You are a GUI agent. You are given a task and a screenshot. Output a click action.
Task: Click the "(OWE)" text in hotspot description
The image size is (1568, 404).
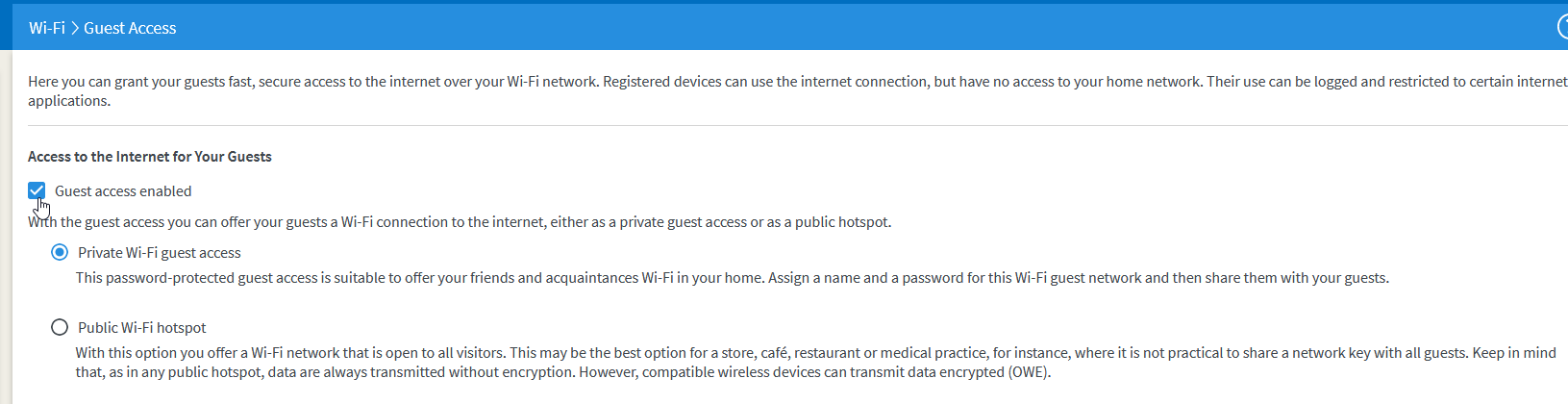point(1030,372)
